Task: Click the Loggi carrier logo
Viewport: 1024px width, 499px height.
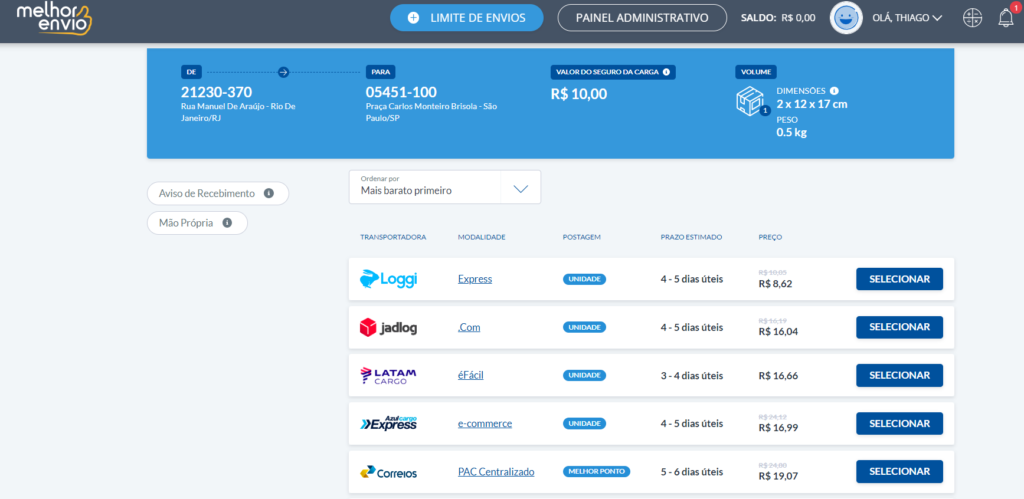Action: point(388,279)
